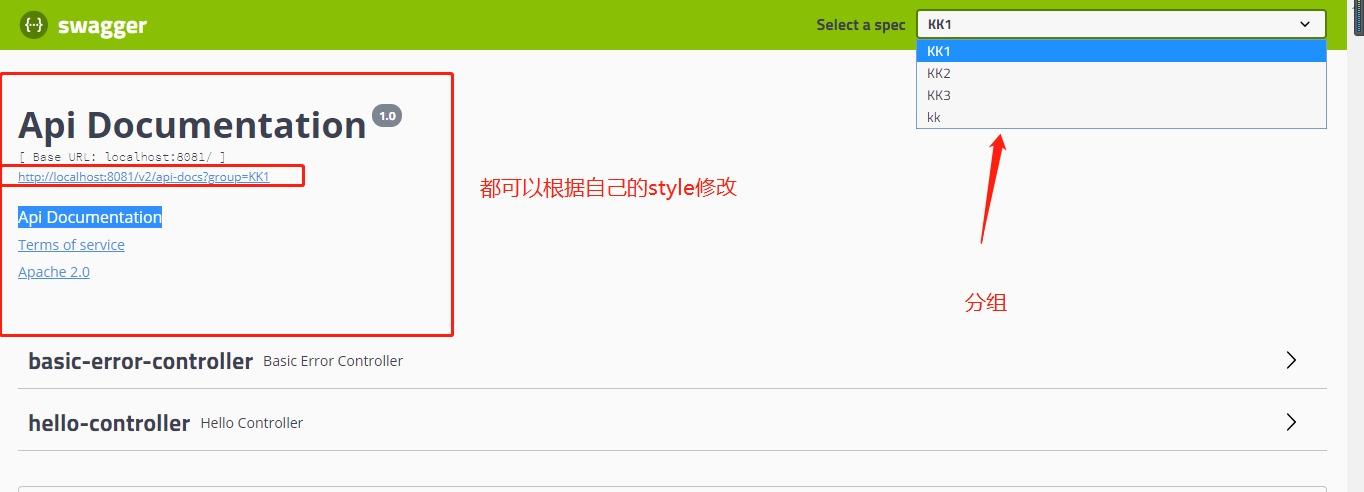The width and height of the screenshot is (1364, 492).
Task: Click the basic-error-controller section title
Action: [140, 361]
